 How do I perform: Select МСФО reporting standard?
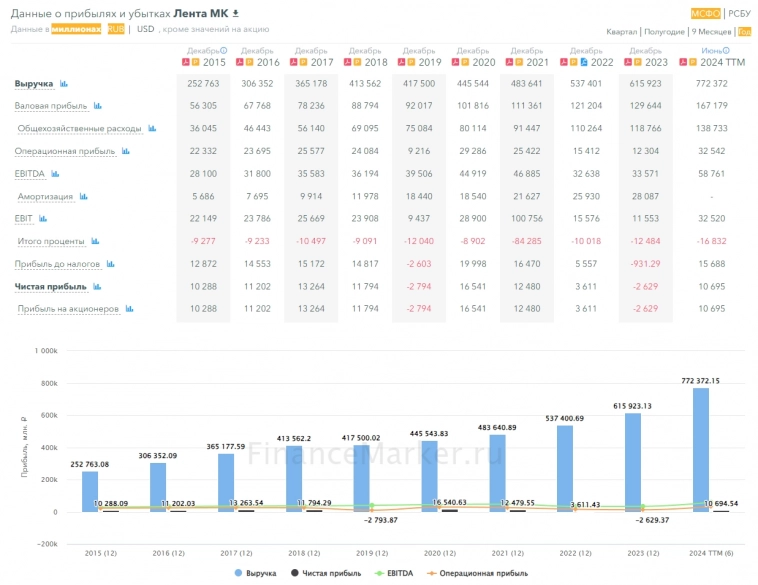pyautogui.click(x=705, y=13)
